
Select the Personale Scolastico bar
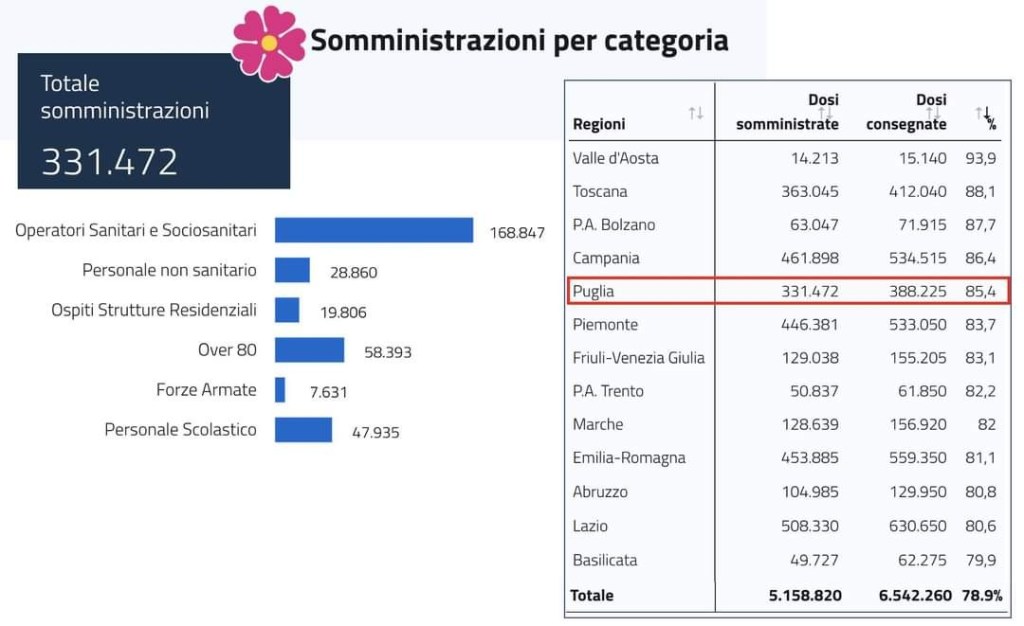(303, 430)
